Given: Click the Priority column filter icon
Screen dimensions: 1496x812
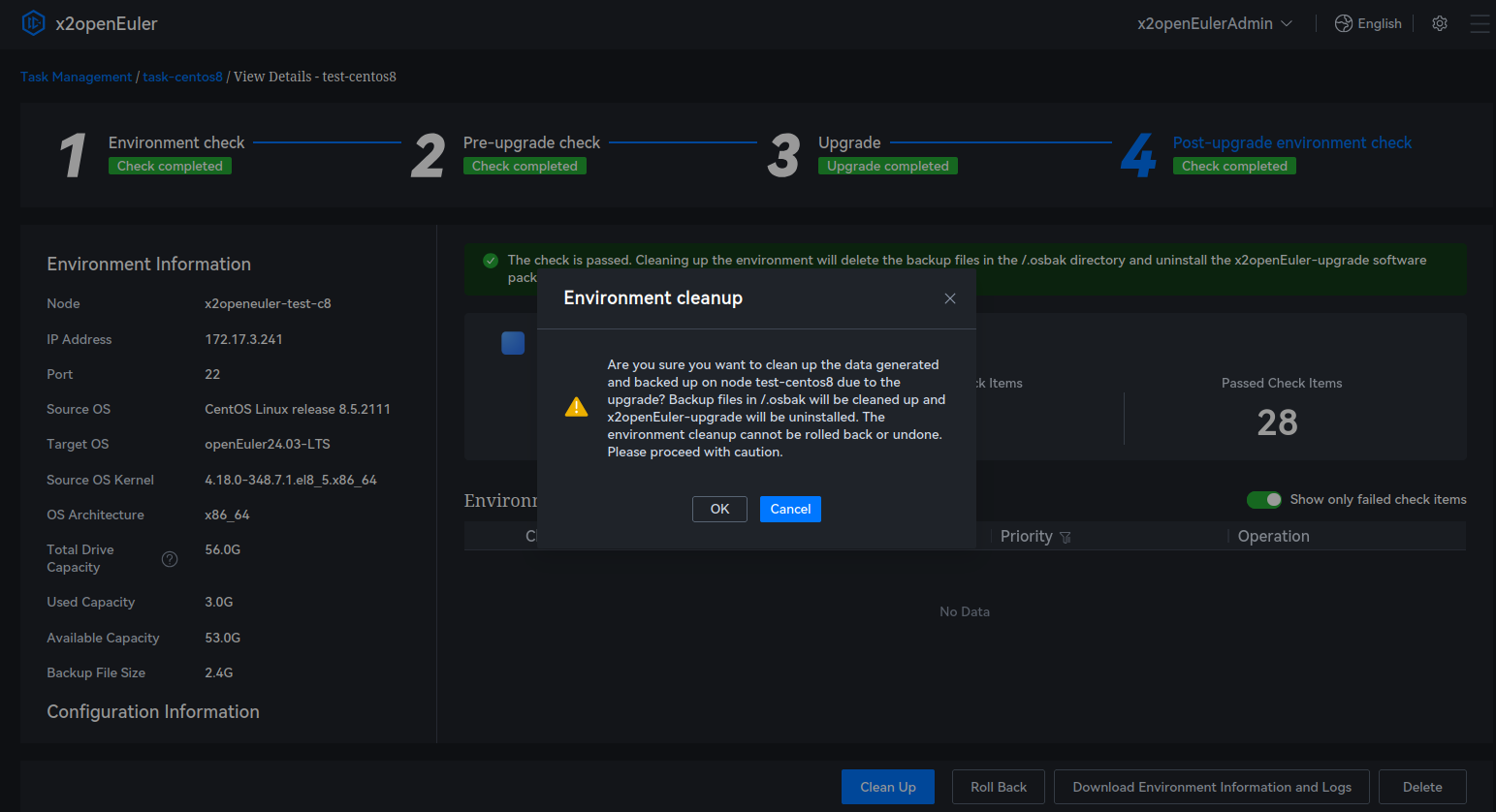Looking at the screenshot, I should tap(1066, 537).
